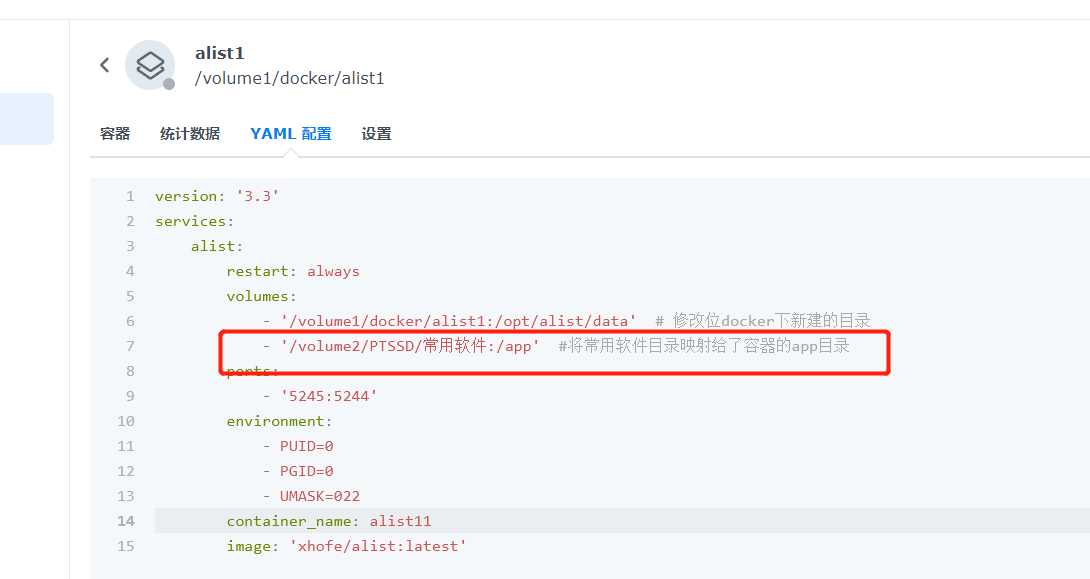Click the environment: line
The width and height of the screenshot is (1090, 579).
click(x=279, y=421)
